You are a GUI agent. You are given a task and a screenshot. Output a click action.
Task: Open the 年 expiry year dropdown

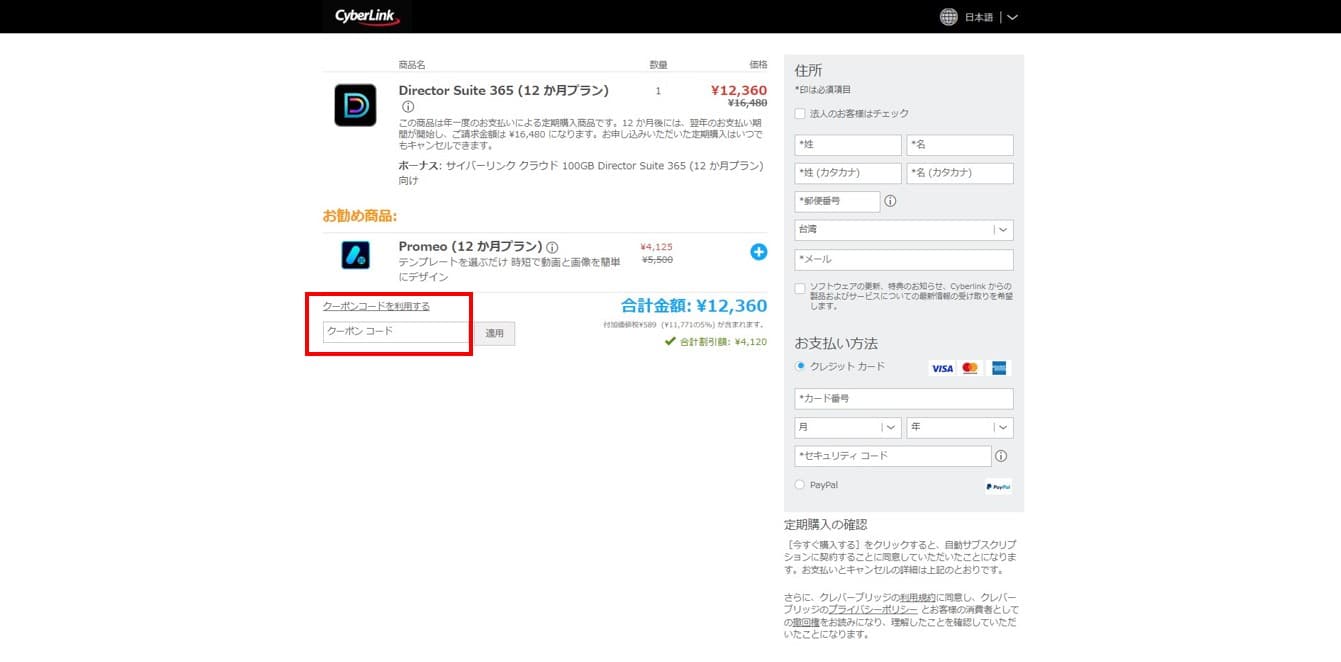[x=960, y=427]
